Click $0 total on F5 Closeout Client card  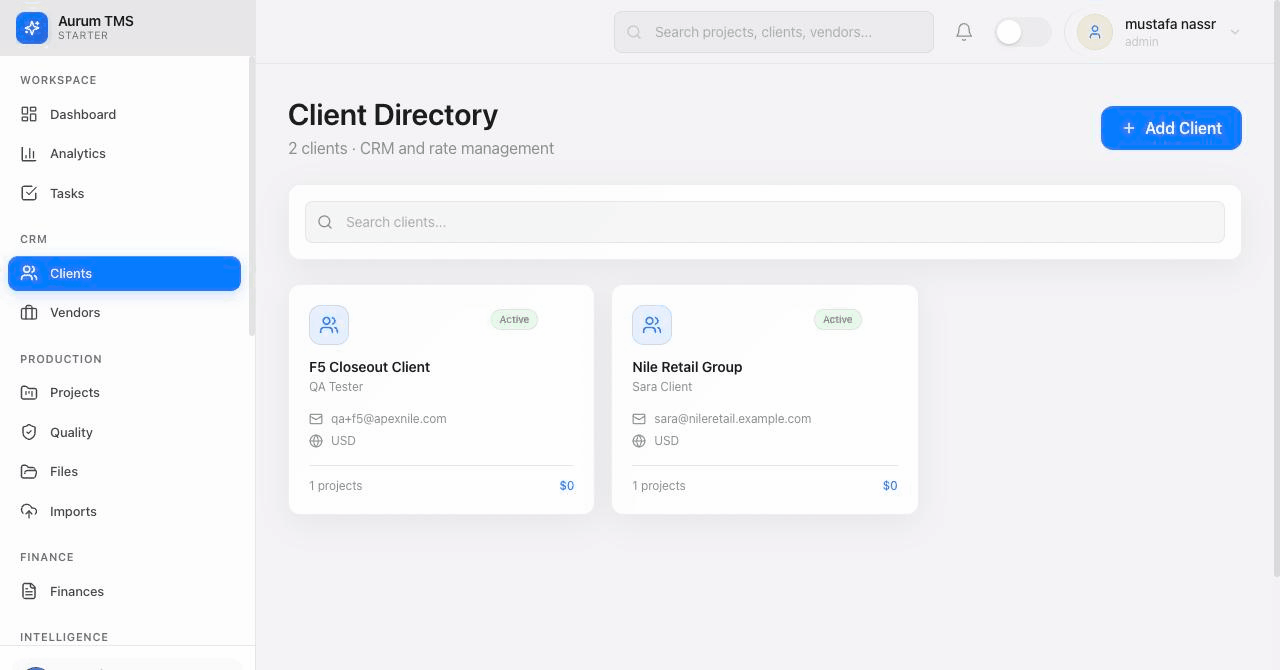[x=567, y=486]
